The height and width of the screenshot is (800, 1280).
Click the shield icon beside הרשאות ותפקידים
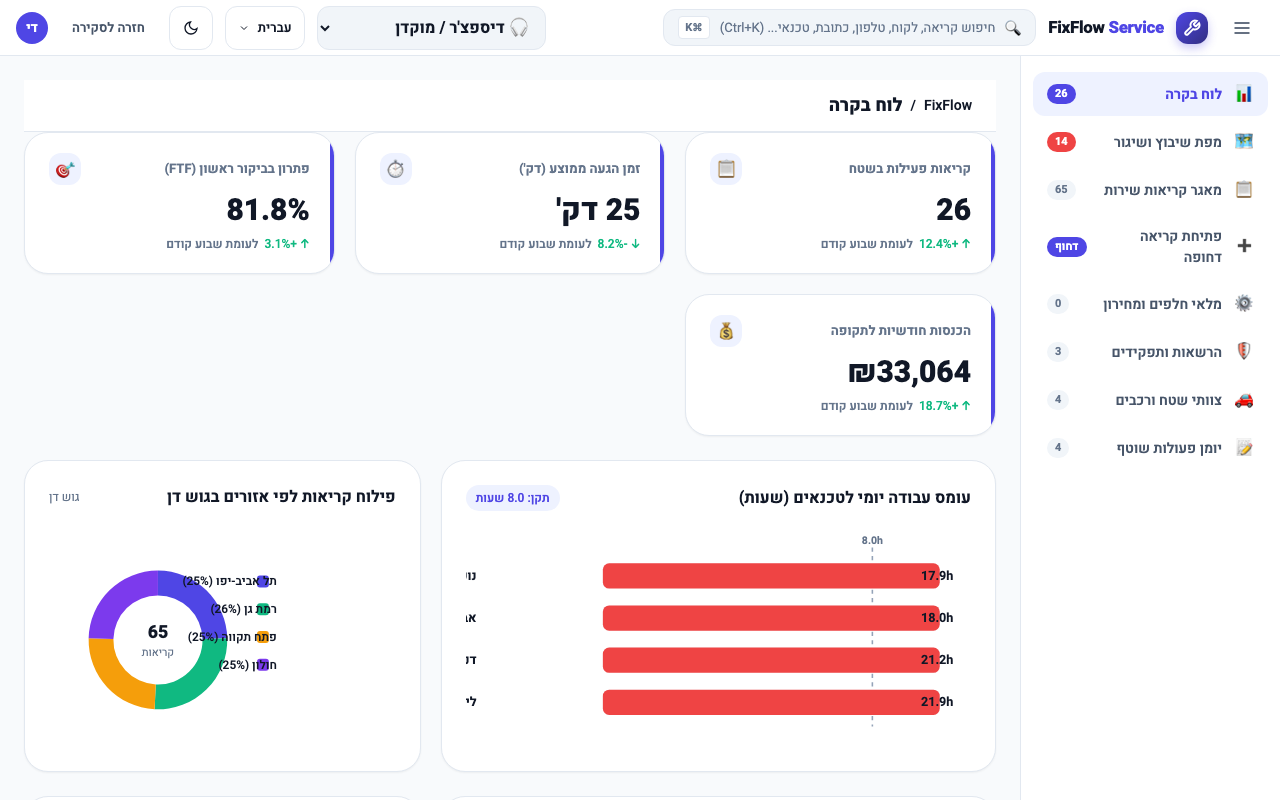tap(1244, 352)
